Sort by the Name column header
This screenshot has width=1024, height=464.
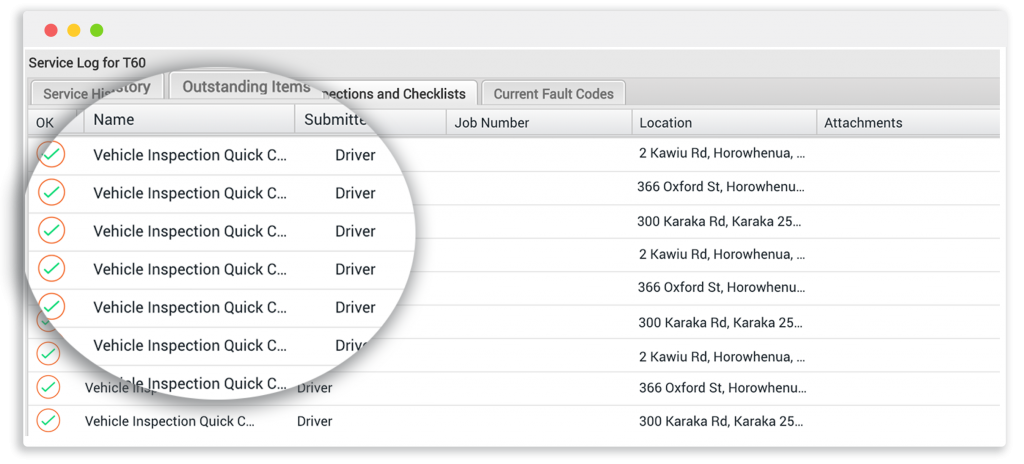tap(189, 120)
